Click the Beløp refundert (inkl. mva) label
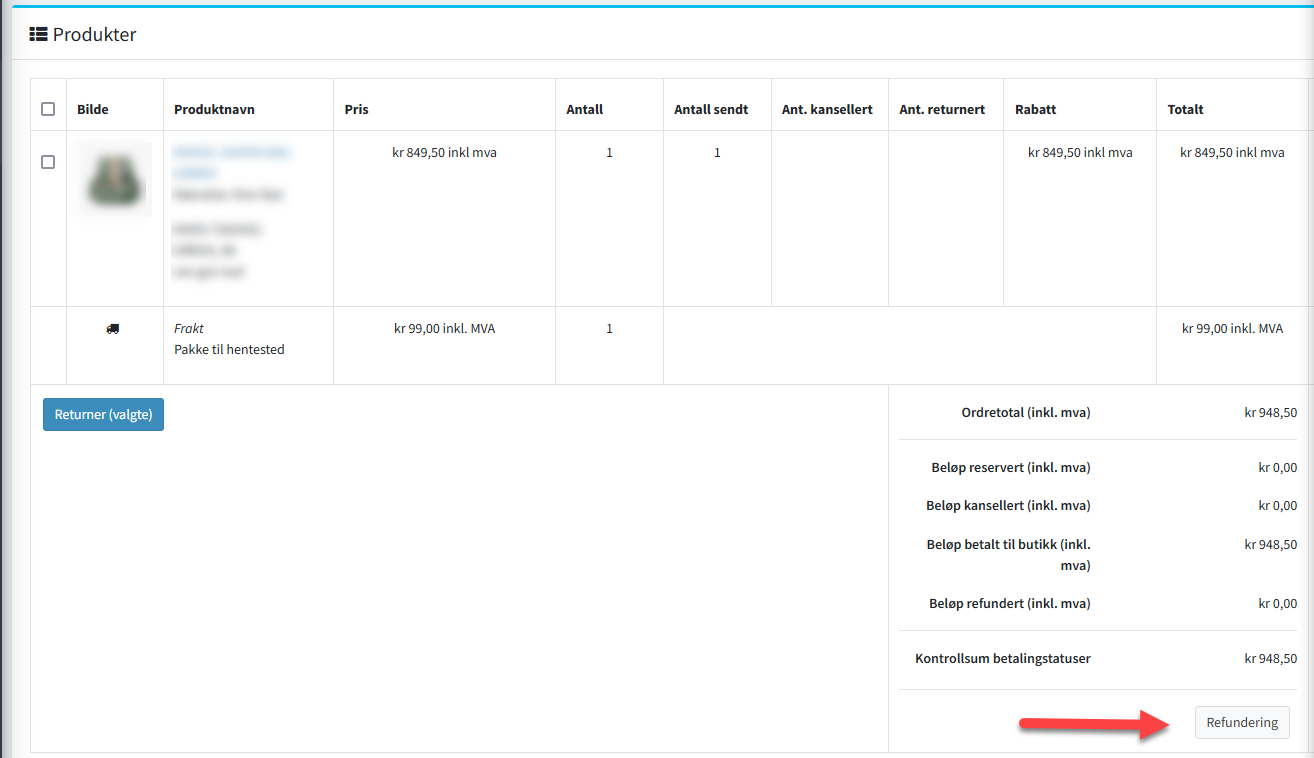 click(1010, 604)
